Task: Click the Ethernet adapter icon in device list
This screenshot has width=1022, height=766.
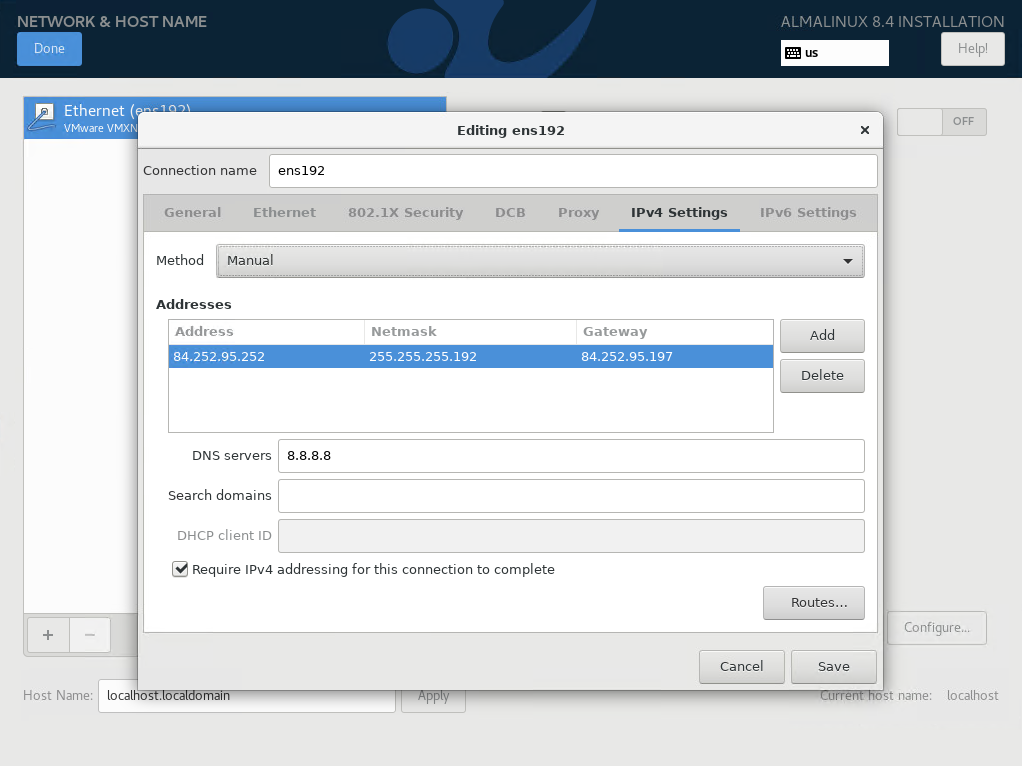Action: 42,117
